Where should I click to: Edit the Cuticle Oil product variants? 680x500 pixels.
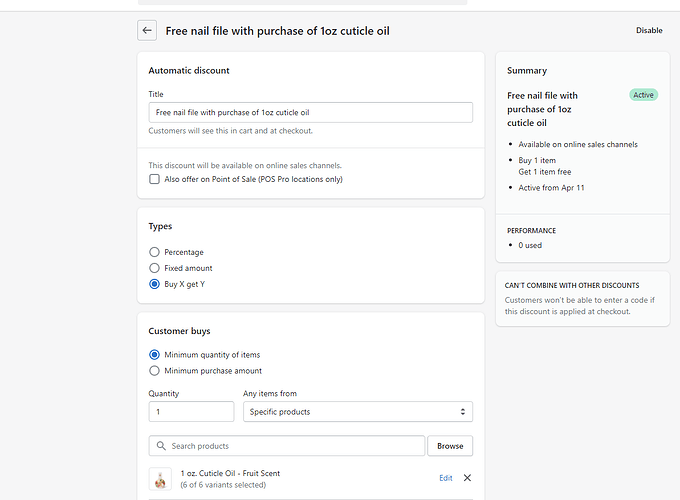click(x=446, y=478)
